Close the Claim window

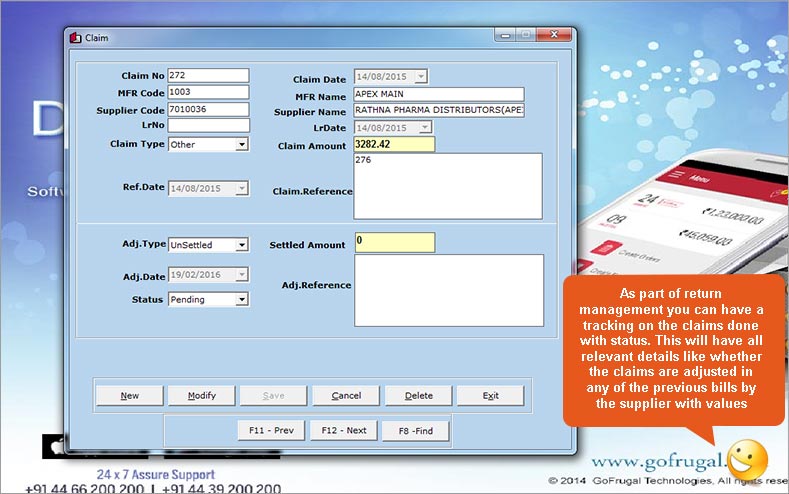tap(554, 35)
